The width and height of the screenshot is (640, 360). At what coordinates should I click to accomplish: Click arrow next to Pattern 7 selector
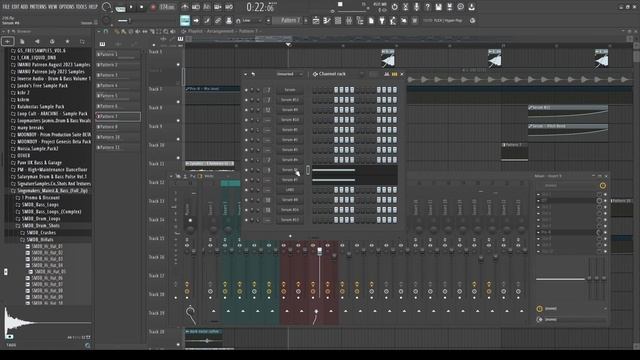pyautogui.click(x=306, y=20)
